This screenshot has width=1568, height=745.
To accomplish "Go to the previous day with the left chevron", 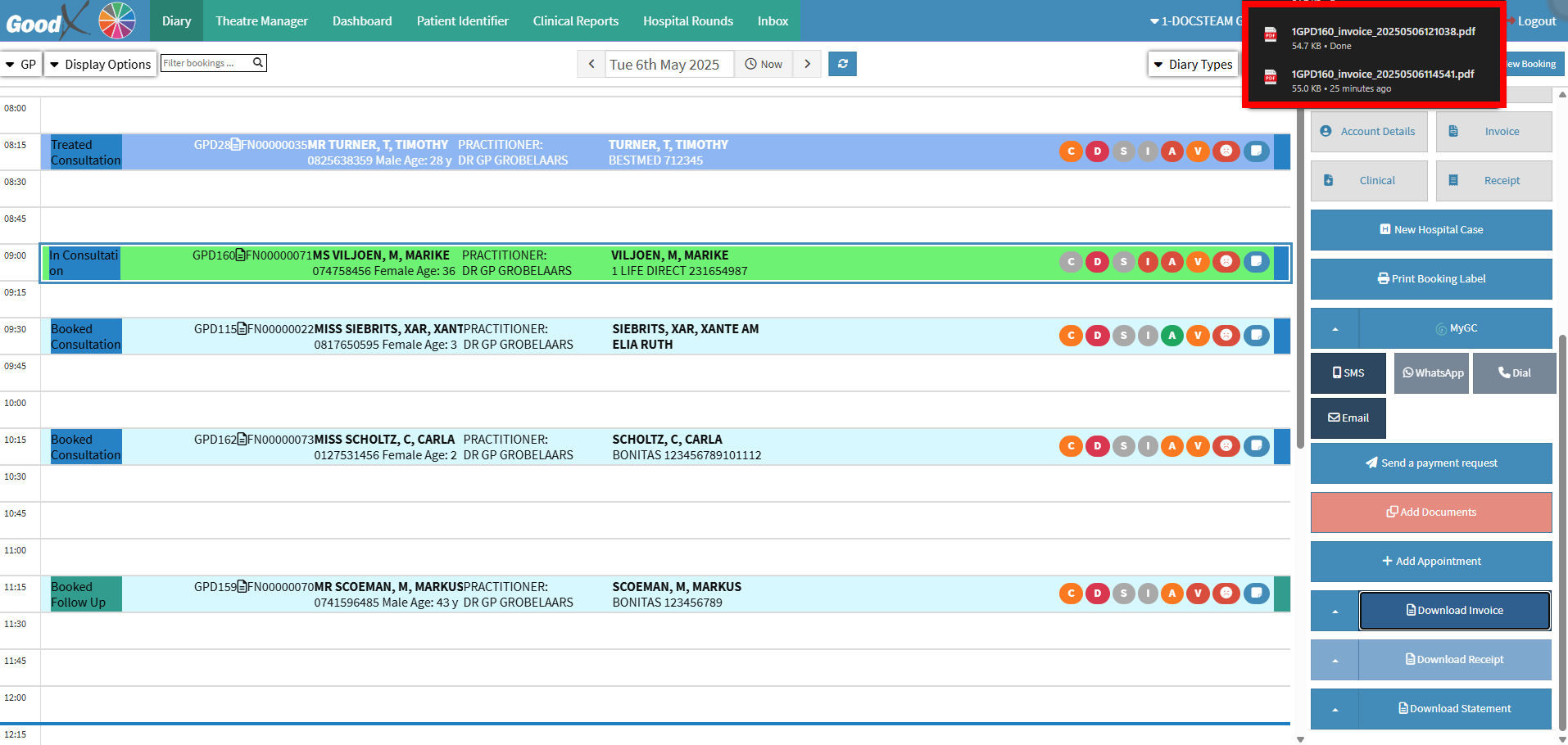I will pyautogui.click(x=591, y=64).
